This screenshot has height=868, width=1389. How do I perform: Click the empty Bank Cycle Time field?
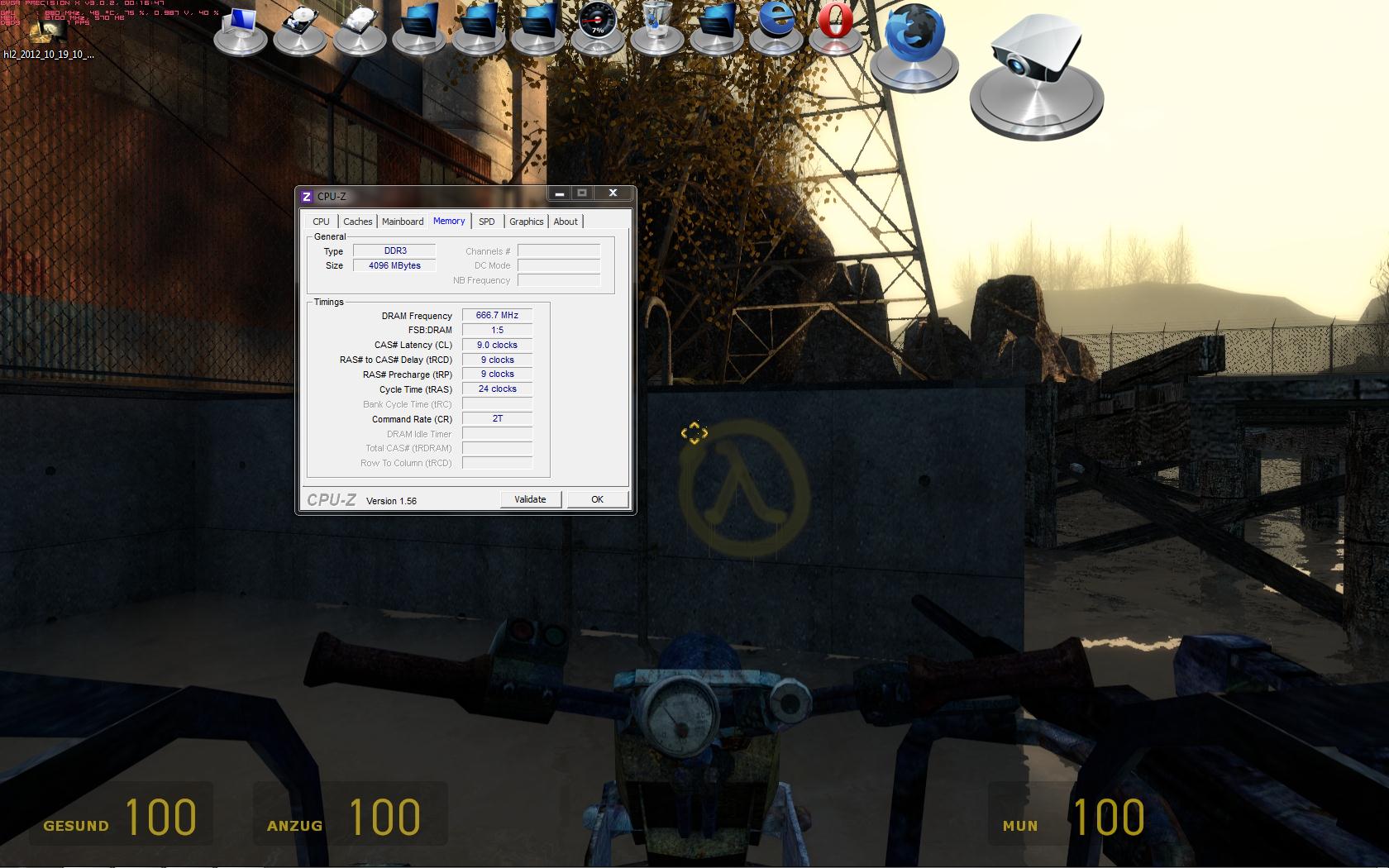click(x=497, y=403)
